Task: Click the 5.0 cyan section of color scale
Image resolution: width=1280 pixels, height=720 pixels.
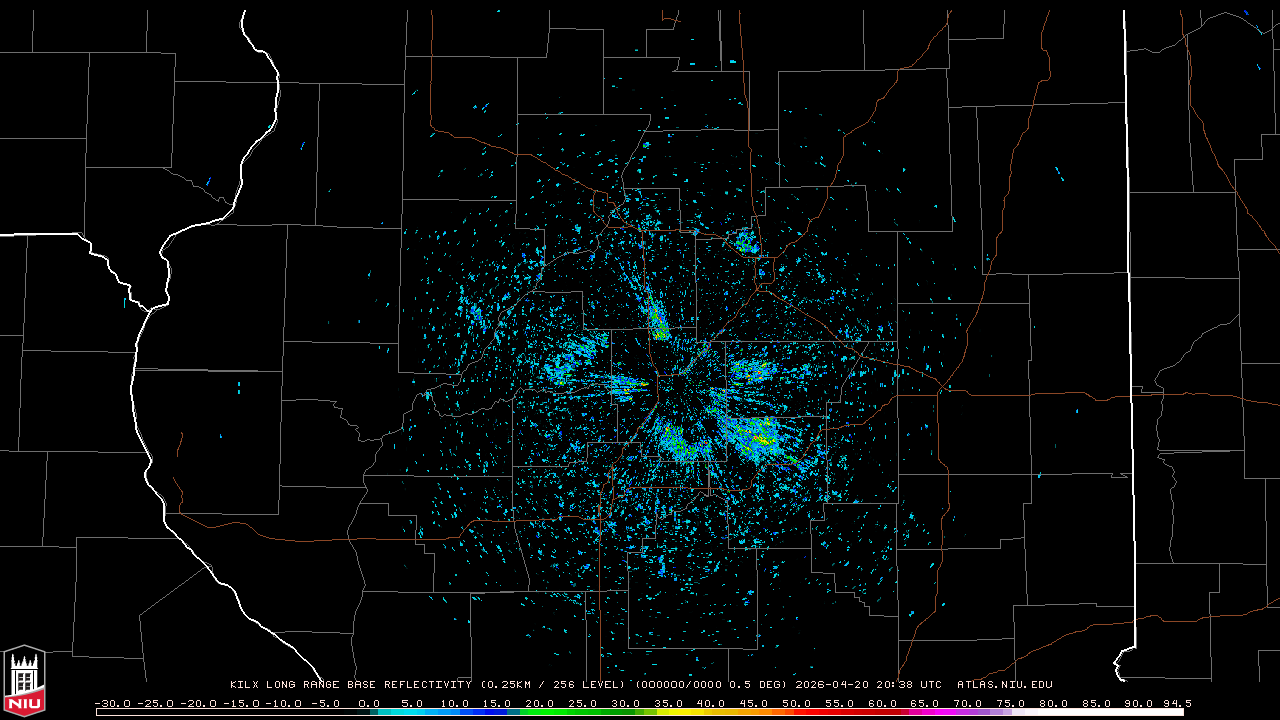Action: tap(412, 712)
